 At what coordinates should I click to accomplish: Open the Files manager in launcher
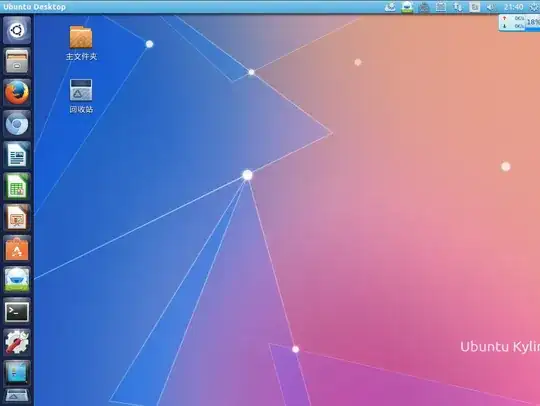click(17, 61)
